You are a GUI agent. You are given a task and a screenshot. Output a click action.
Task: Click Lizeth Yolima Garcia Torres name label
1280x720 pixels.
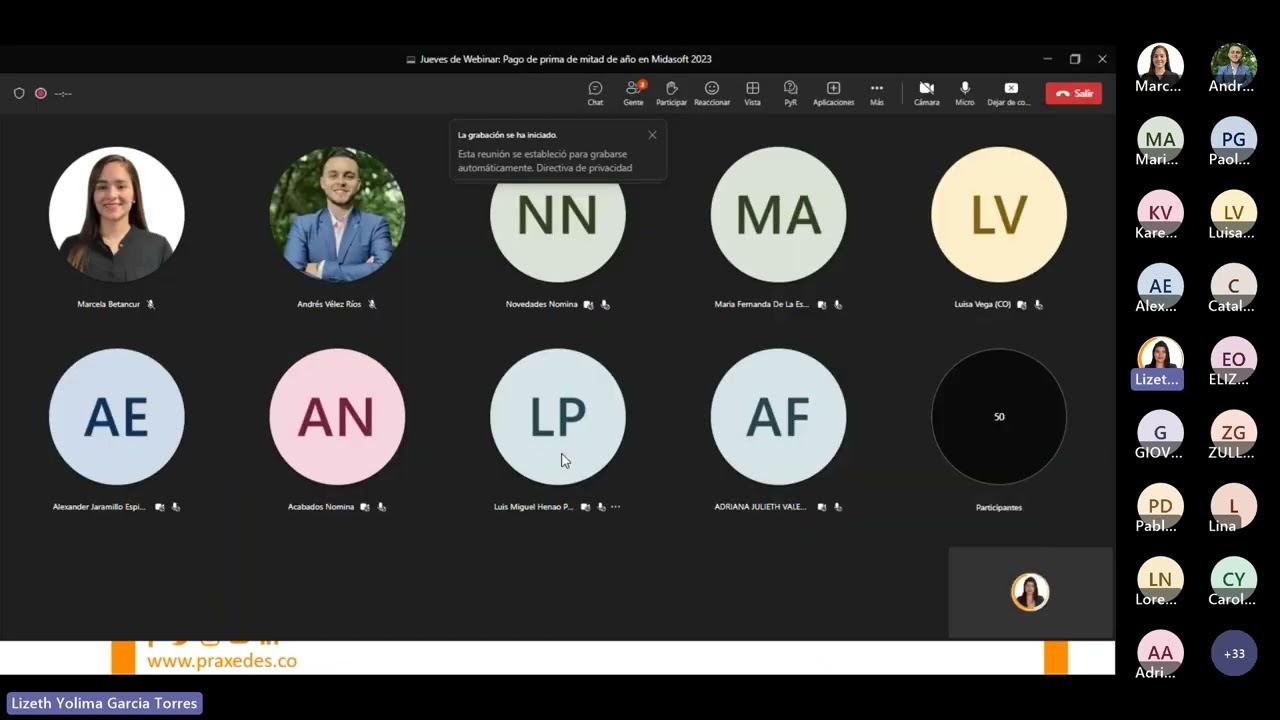[104, 703]
